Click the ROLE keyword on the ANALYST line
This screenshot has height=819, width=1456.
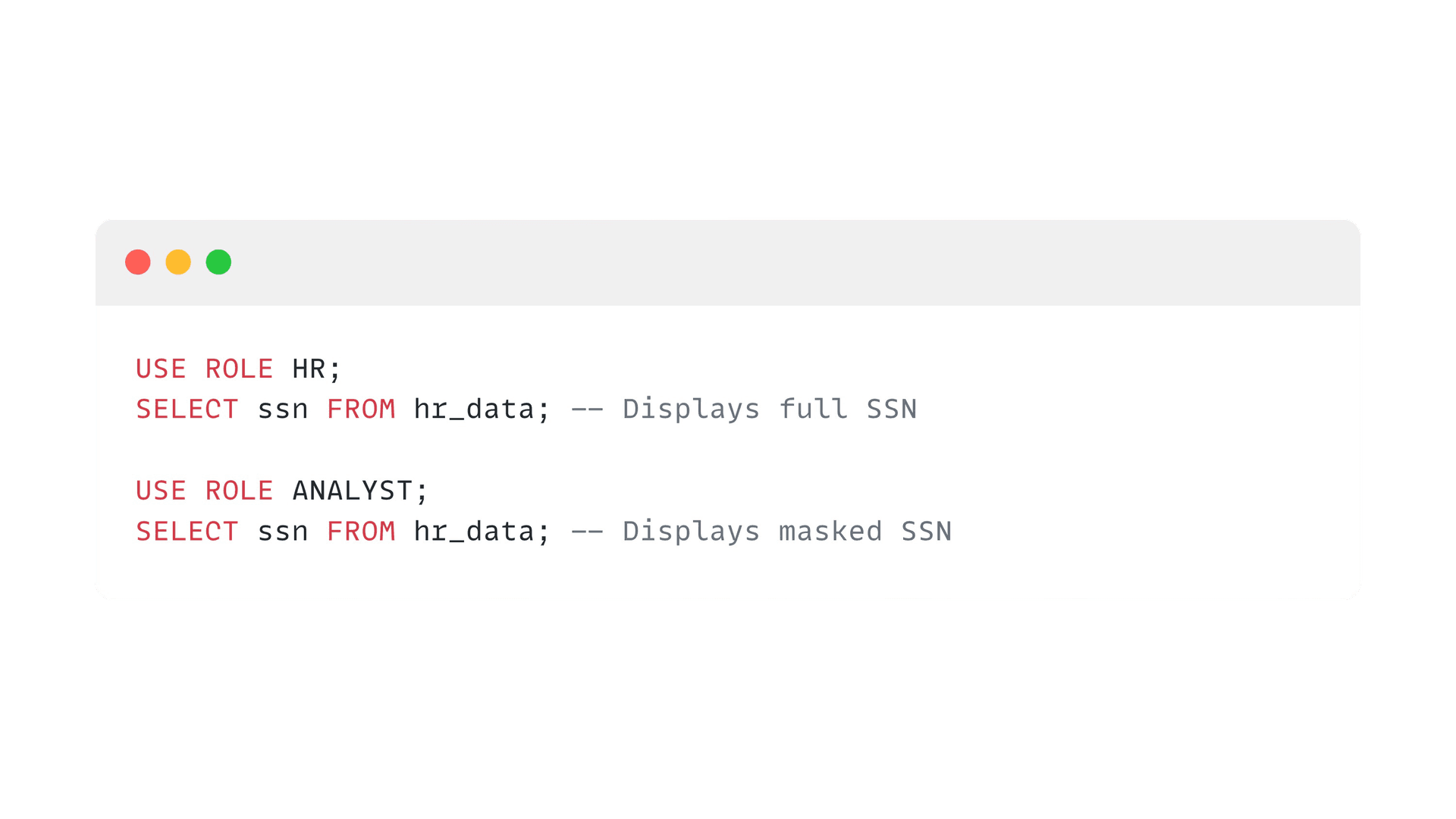pos(239,491)
